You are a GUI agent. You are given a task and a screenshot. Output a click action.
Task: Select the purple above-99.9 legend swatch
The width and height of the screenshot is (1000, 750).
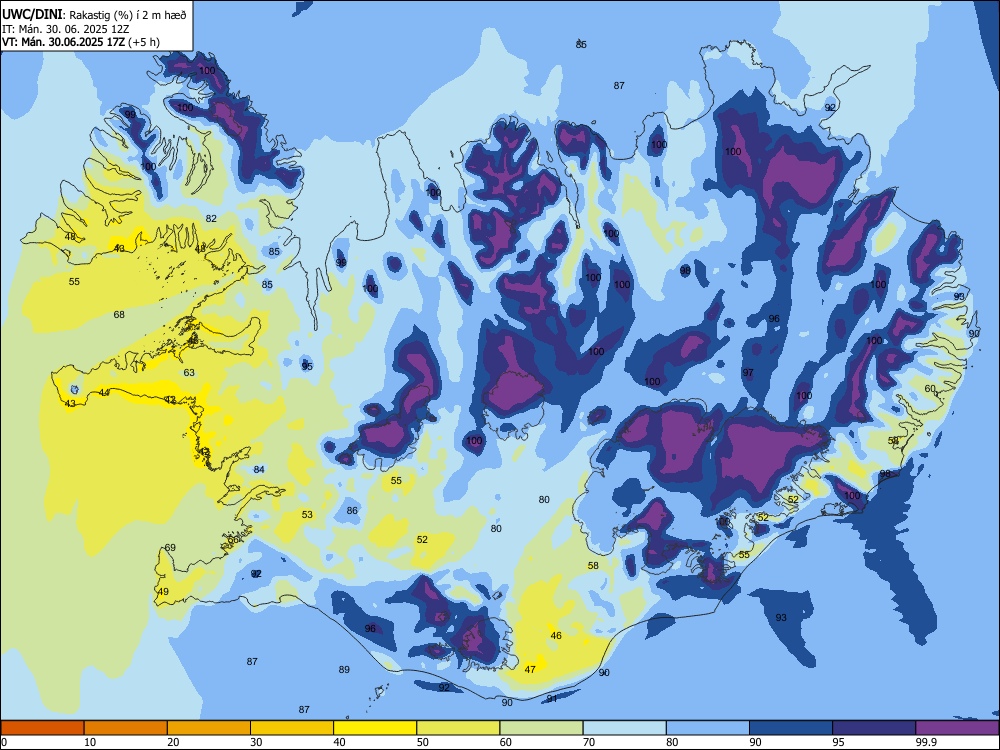[x=957, y=728]
